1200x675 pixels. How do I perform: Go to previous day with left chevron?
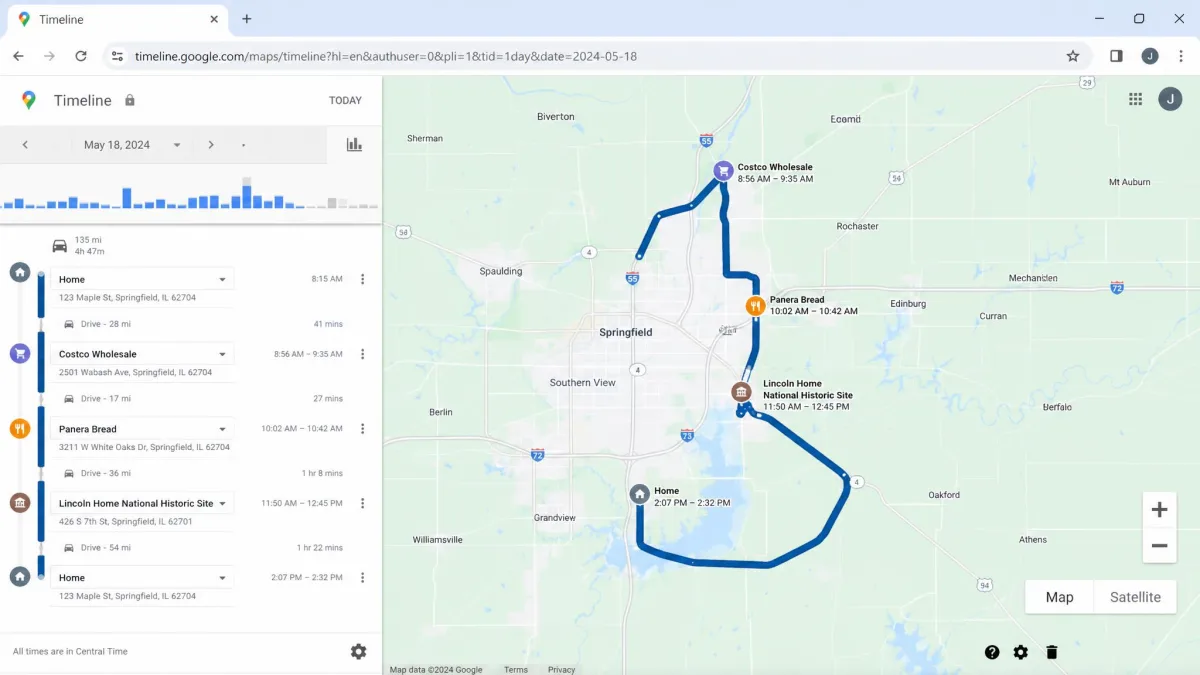coord(25,145)
